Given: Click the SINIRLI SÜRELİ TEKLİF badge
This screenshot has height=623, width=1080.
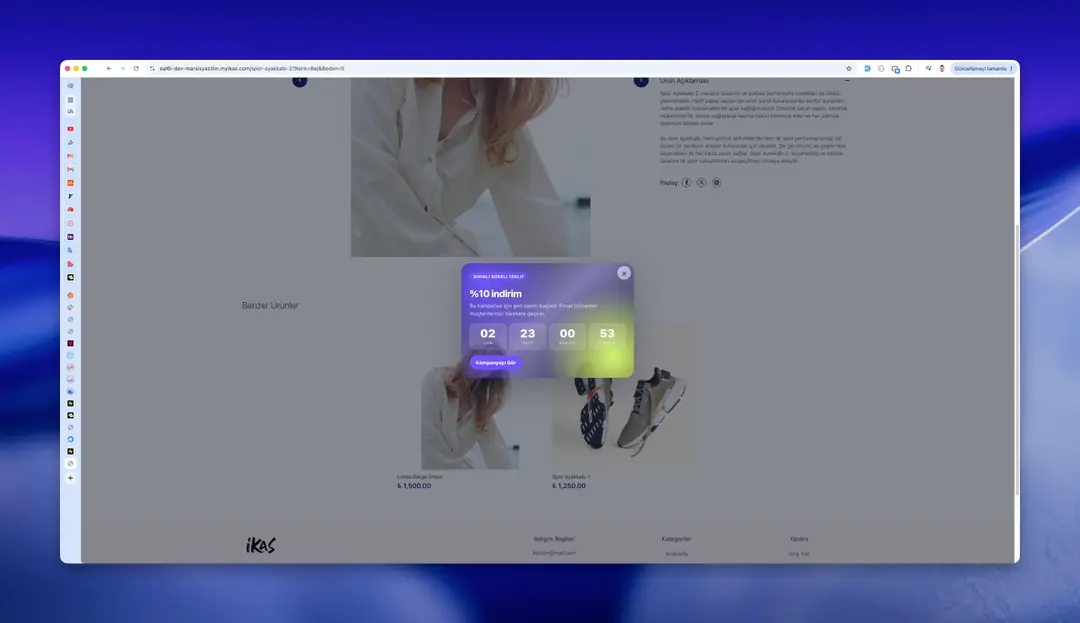Looking at the screenshot, I should (x=499, y=277).
